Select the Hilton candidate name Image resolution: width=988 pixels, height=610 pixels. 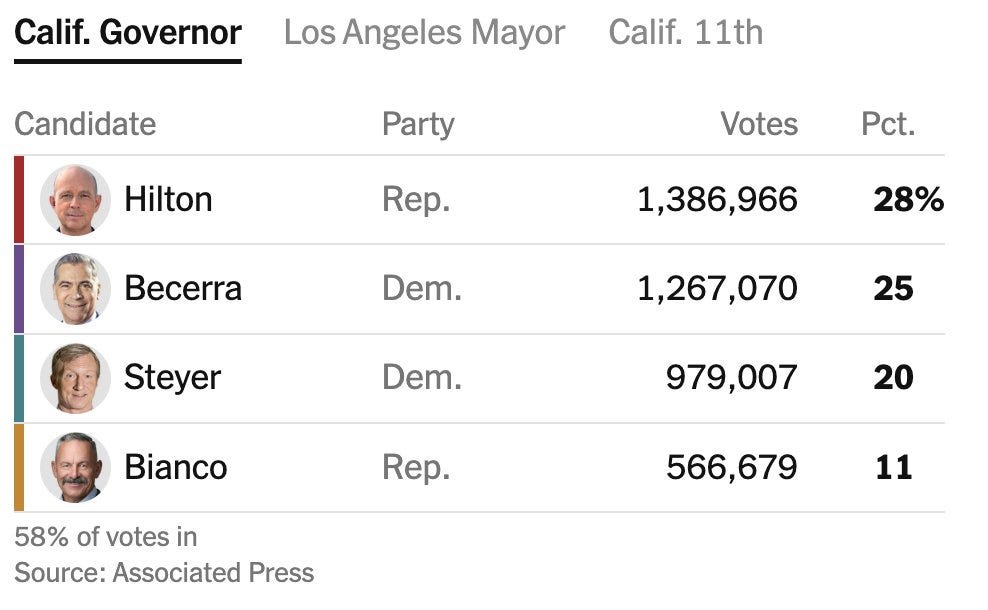[x=168, y=199]
